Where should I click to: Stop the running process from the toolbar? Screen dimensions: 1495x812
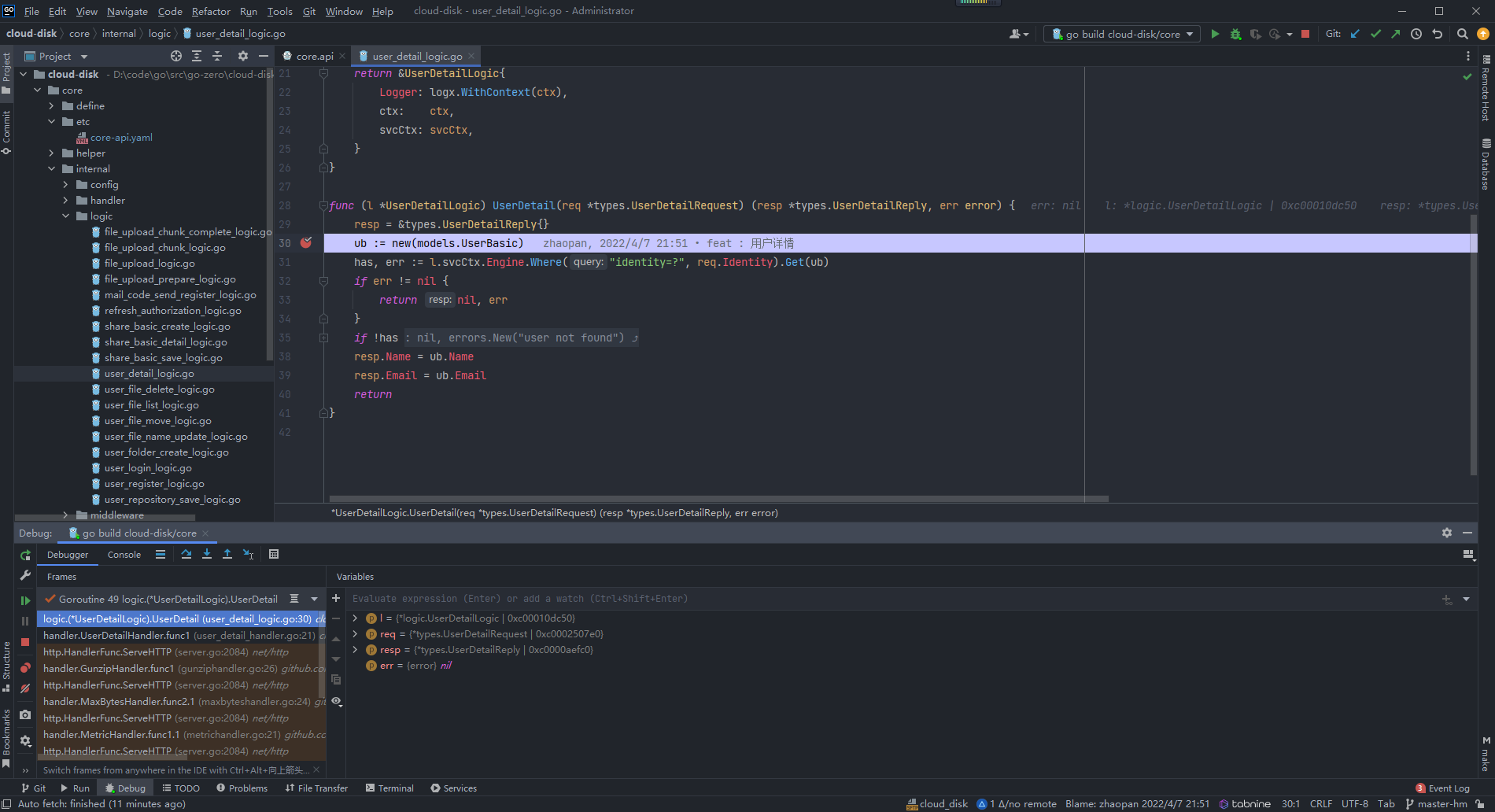[1305, 34]
